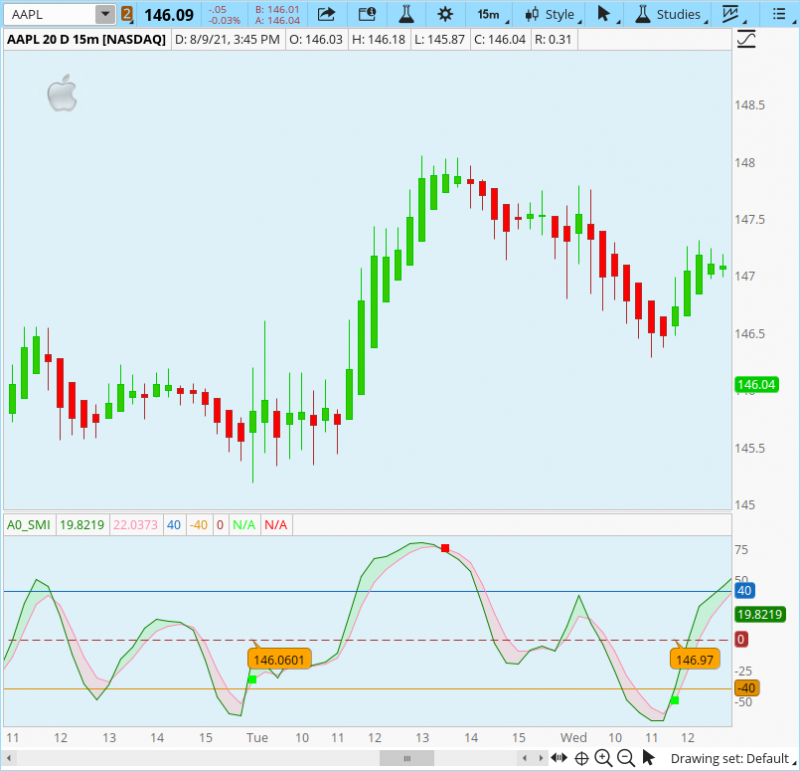Viewport: 800px width, 771px height.
Task: Click the crosshair pan icon
Action: pyautogui.click(x=582, y=758)
